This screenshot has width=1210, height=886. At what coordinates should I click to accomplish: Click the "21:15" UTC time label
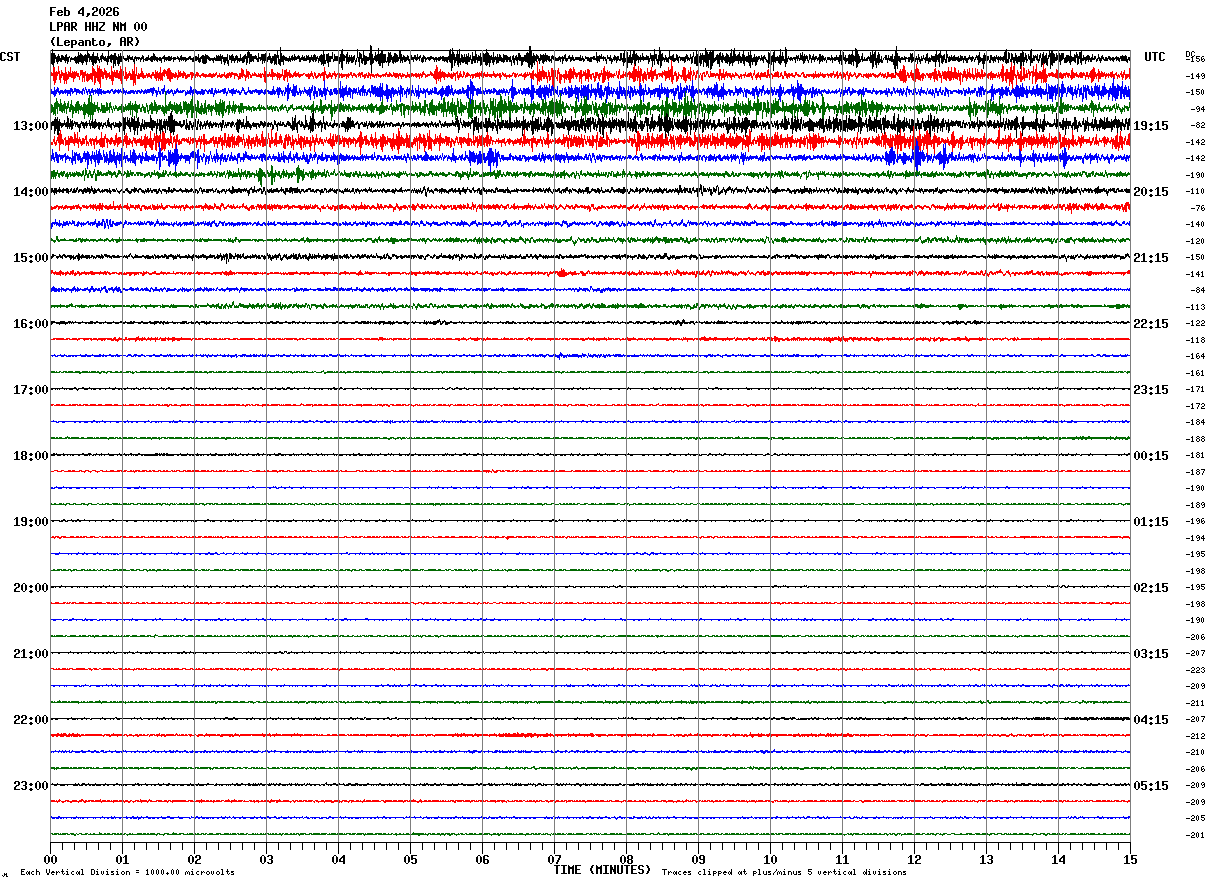[1150, 258]
